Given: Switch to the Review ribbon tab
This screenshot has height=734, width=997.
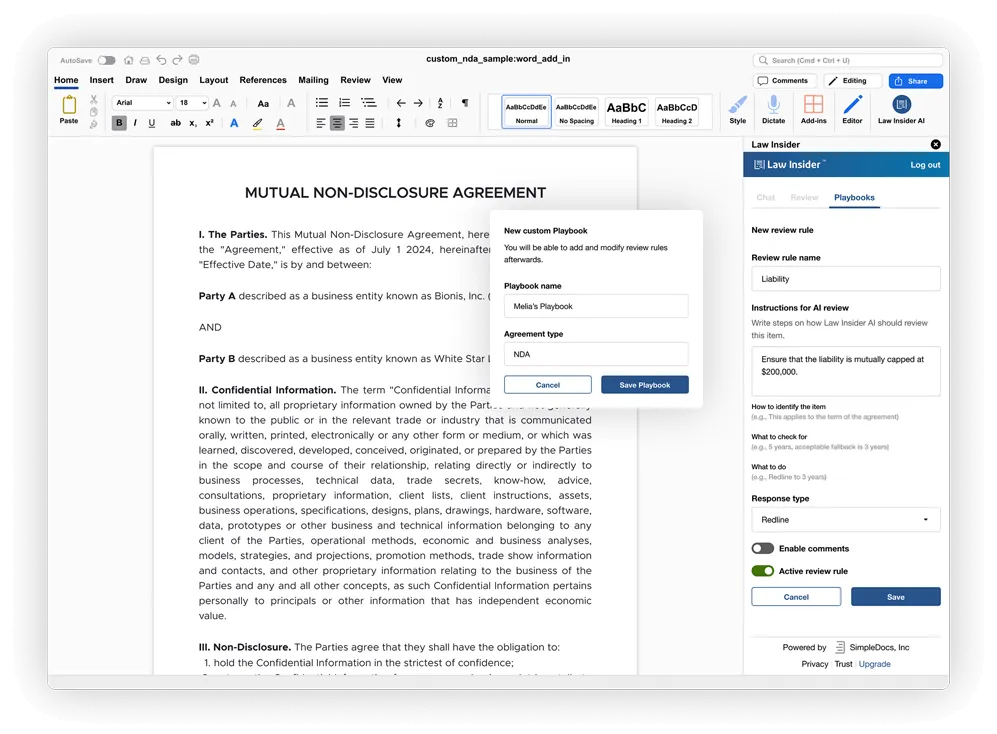Looking at the screenshot, I should tap(355, 80).
